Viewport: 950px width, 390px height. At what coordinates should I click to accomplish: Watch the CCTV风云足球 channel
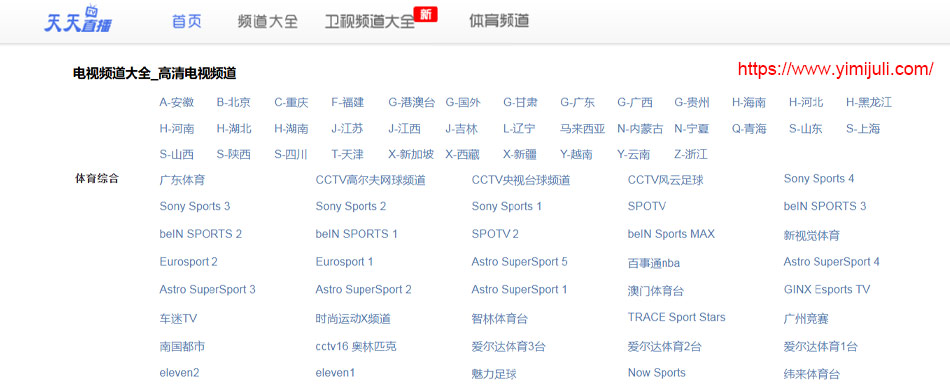tap(666, 180)
